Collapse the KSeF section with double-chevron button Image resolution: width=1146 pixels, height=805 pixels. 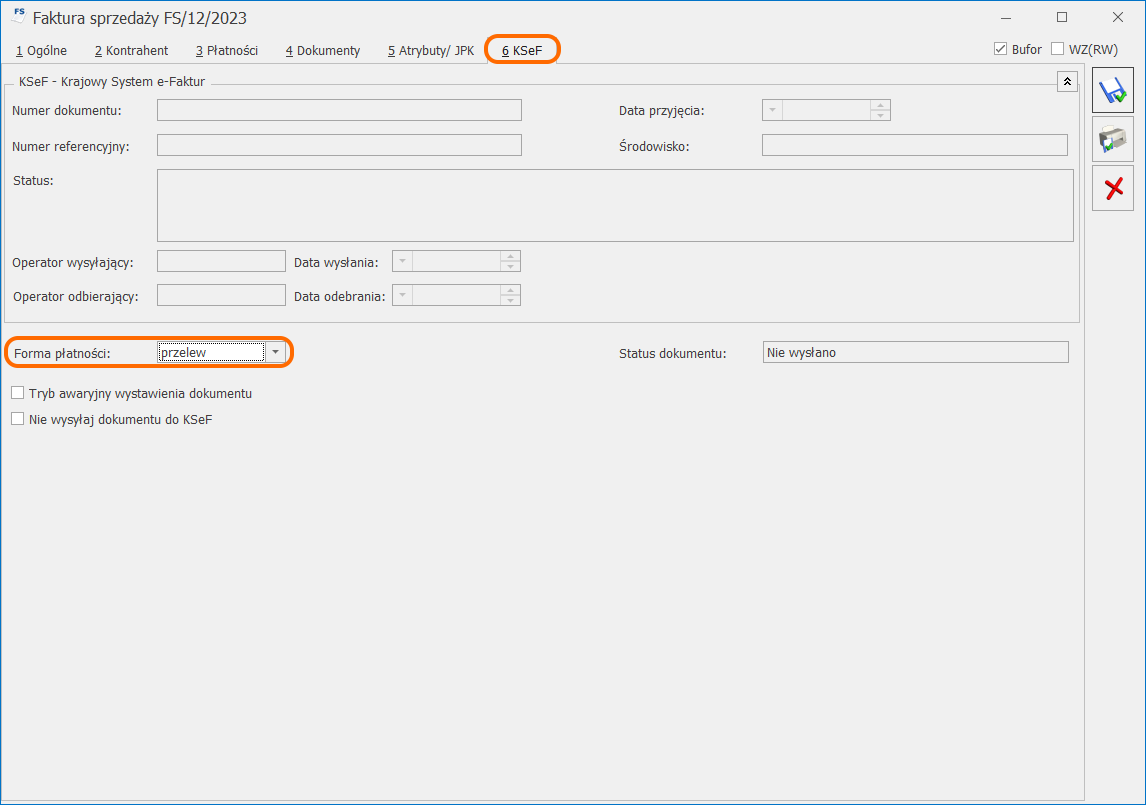1067,81
